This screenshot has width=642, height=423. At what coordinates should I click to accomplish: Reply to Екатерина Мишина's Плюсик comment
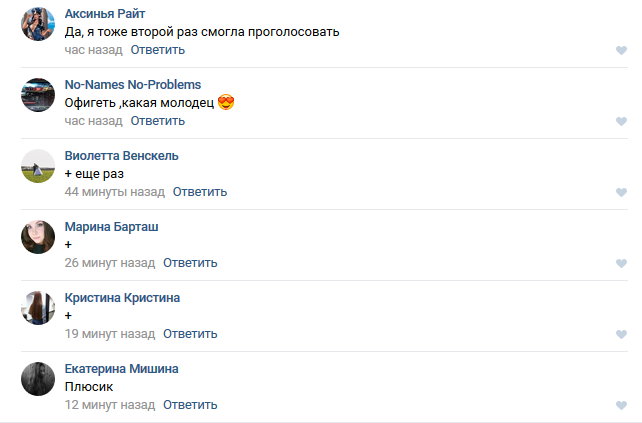click(190, 405)
